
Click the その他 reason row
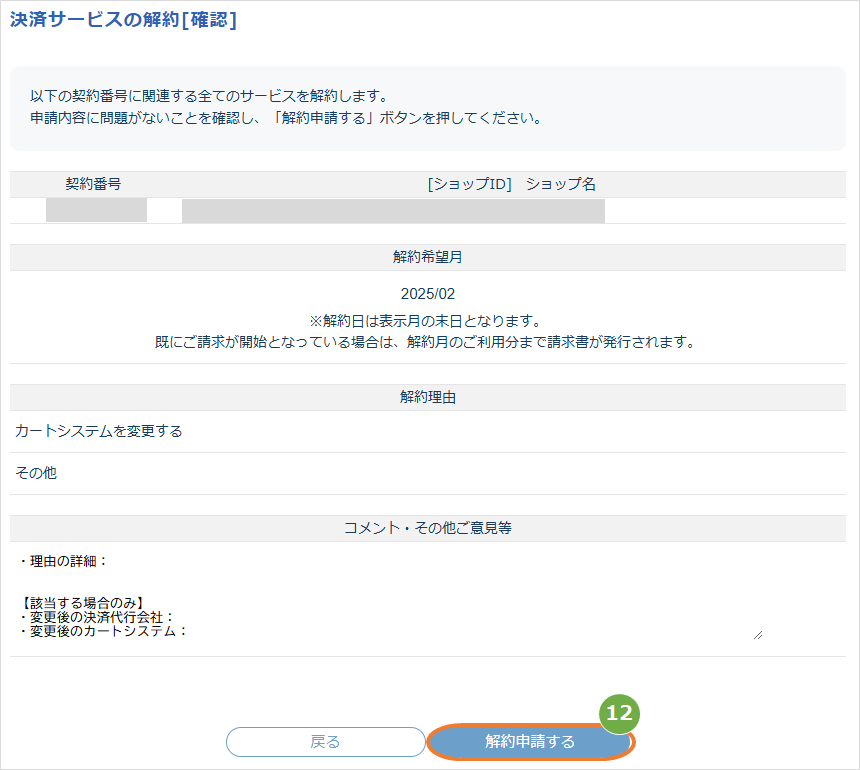coord(428,473)
